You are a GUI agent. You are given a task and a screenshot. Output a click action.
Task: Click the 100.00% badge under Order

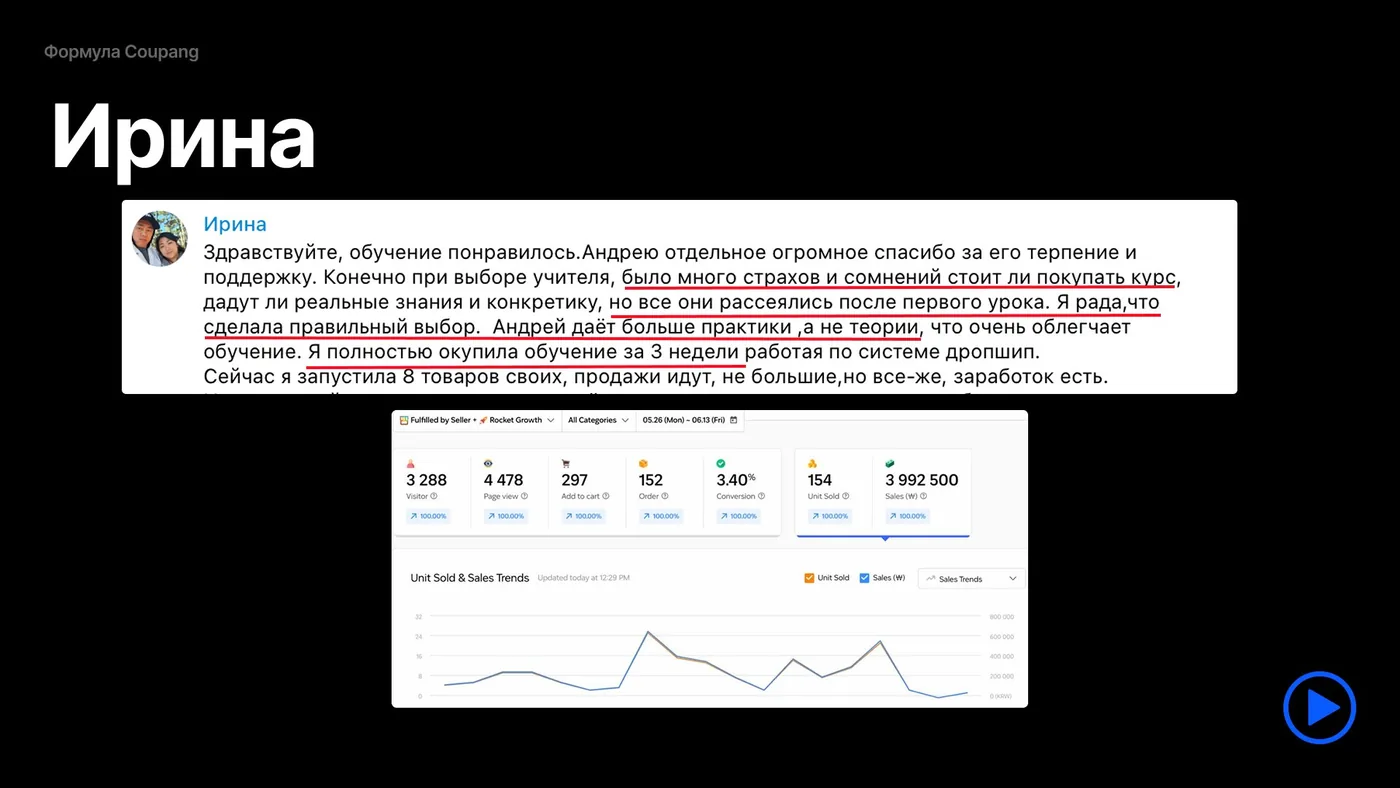[660, 516]
